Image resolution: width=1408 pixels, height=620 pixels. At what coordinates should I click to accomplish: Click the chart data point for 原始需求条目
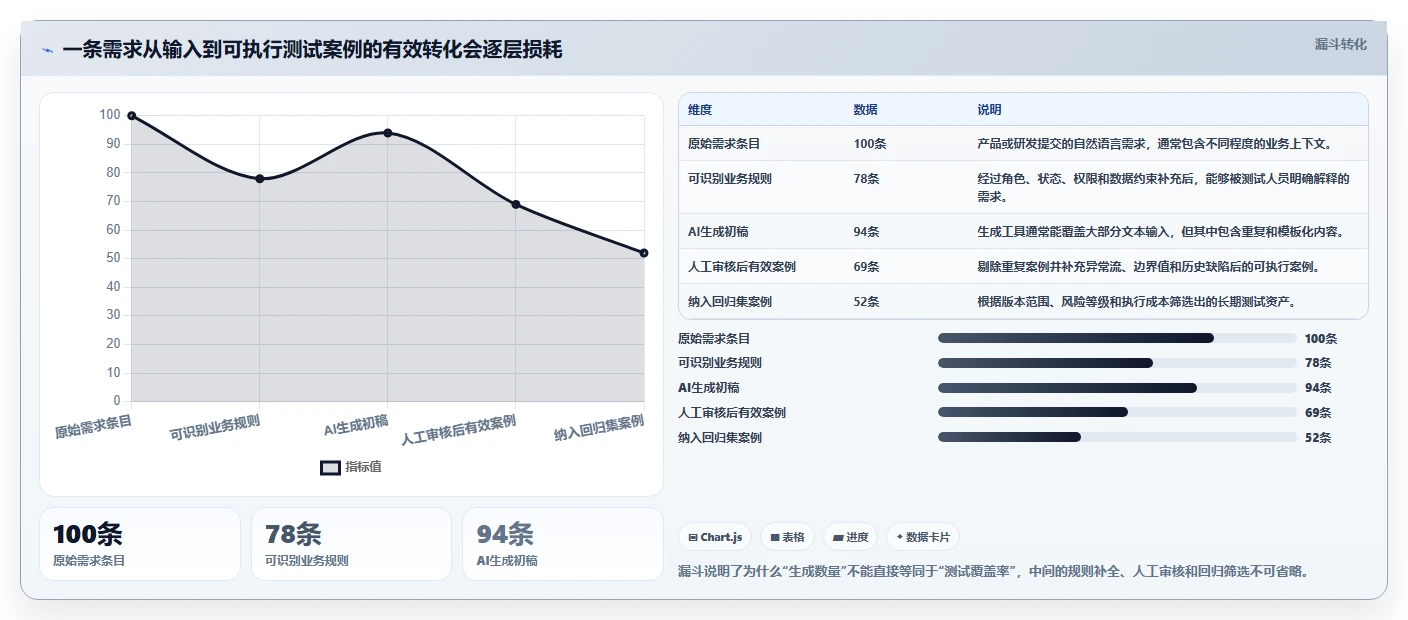pos(131,115)
